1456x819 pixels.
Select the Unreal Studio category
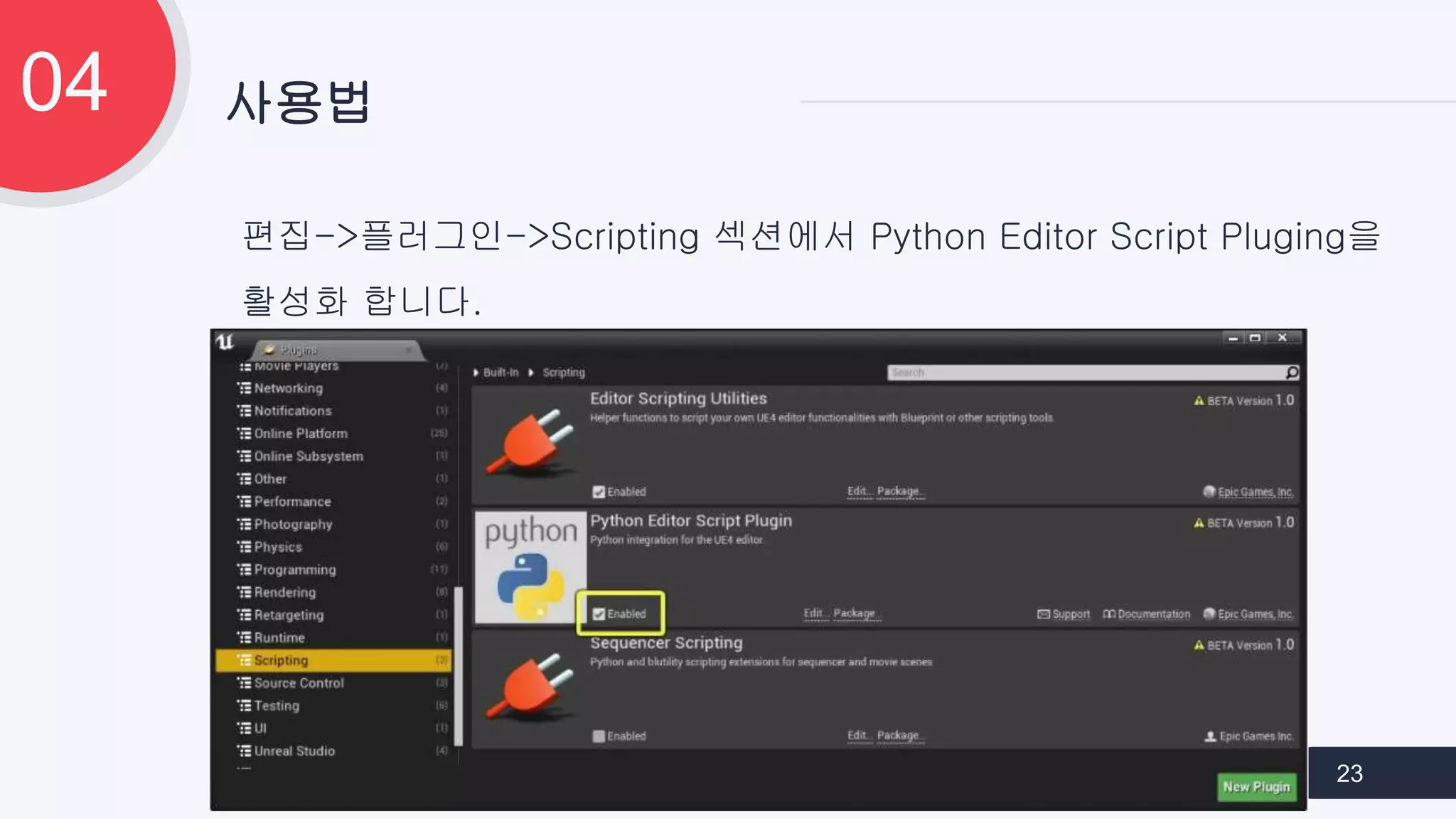(294, 751)
